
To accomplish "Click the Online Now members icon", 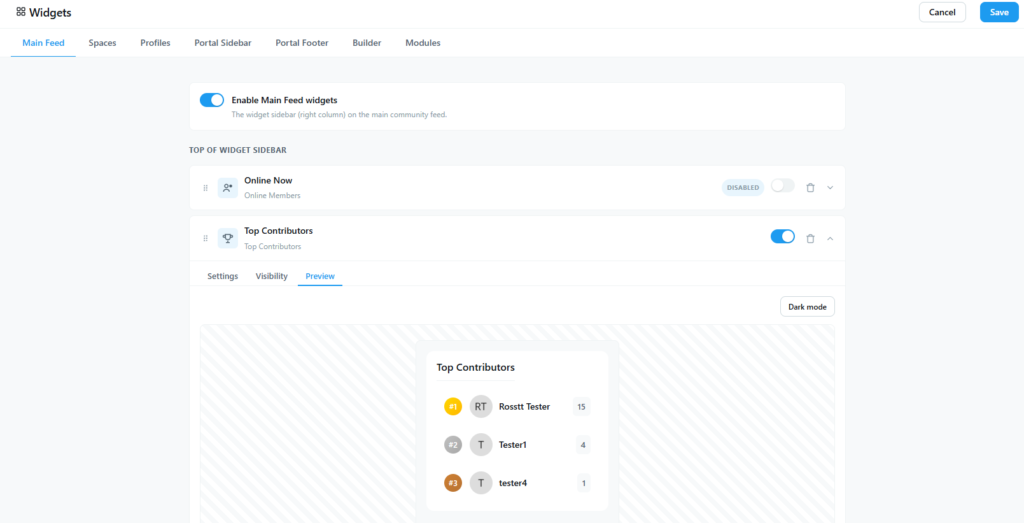I will coord(228,188).
